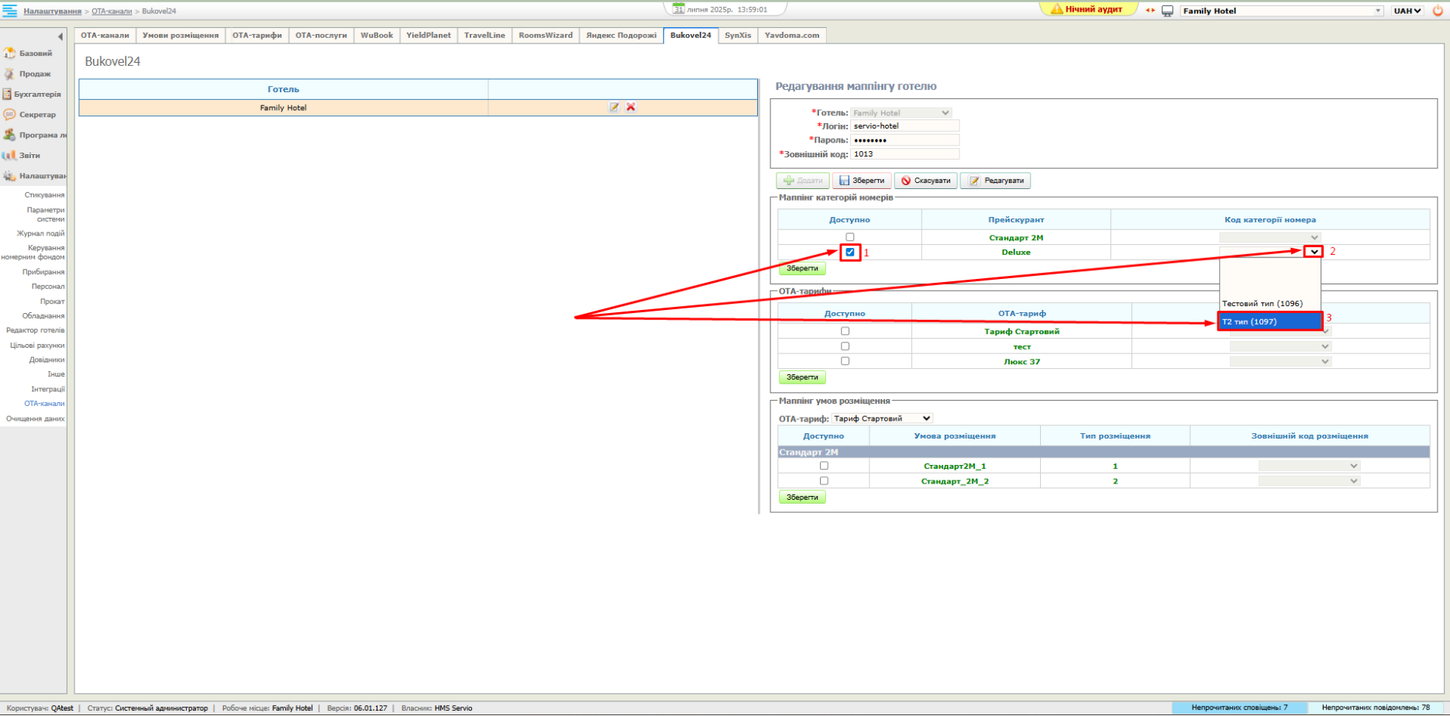The width and height of the screenshot is (1450, 716).
Task: Click the Скасувати button
Action: click(x=925, y=180)
